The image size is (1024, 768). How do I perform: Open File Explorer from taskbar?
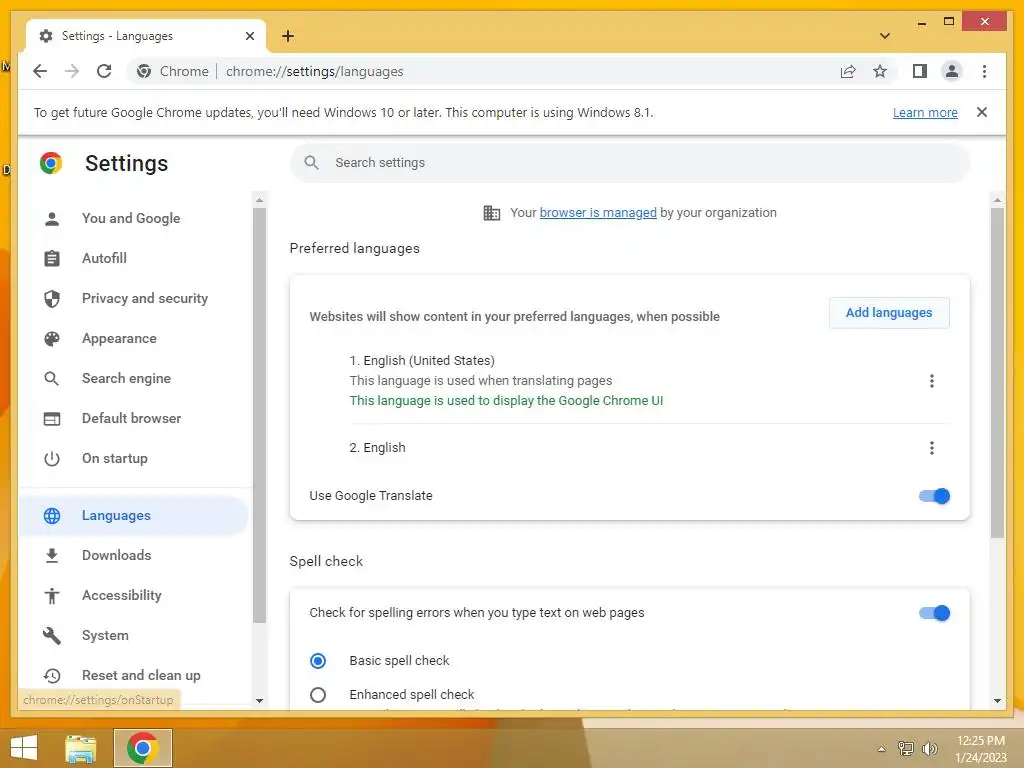point(81,748)
